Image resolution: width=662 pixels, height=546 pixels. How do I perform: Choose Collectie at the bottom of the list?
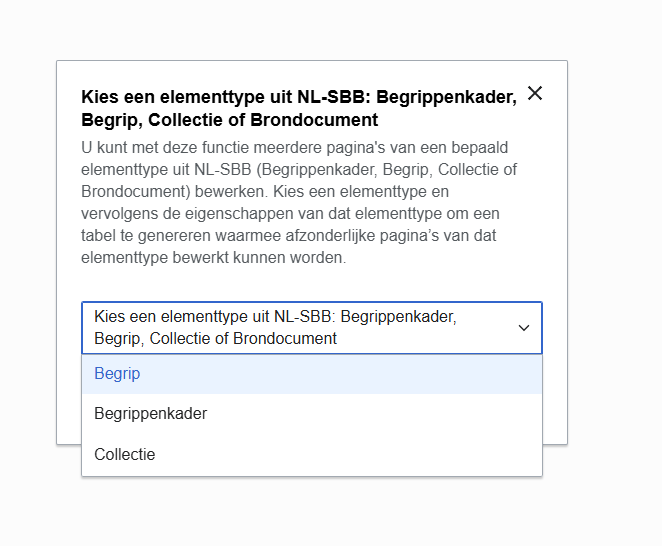125,455
